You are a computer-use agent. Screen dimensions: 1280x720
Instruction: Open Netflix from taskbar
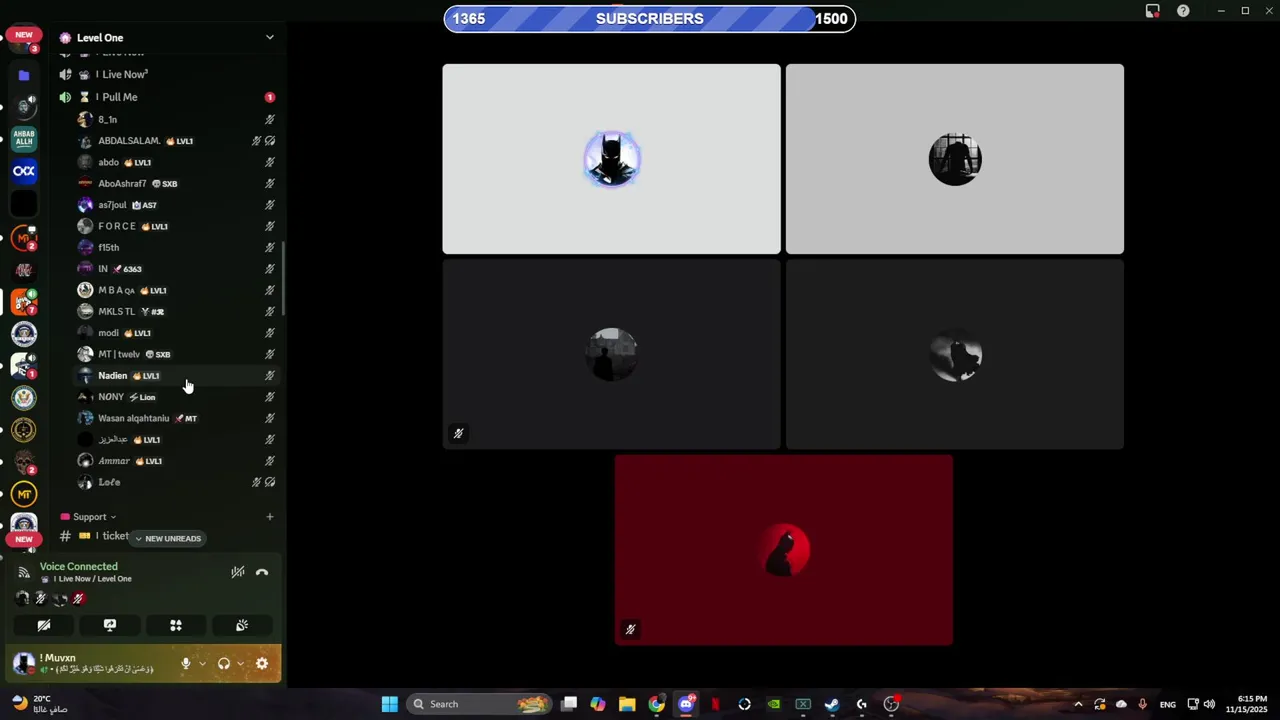click(715, 704)
